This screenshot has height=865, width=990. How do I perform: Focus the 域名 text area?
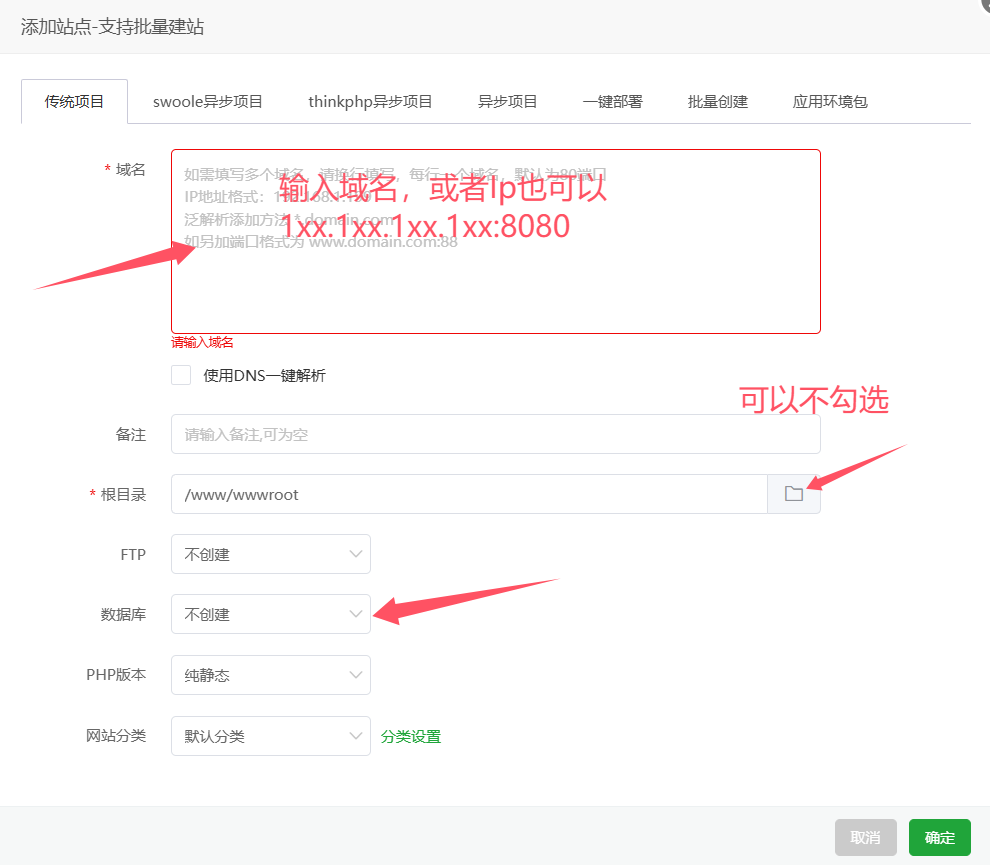[496, 242]
